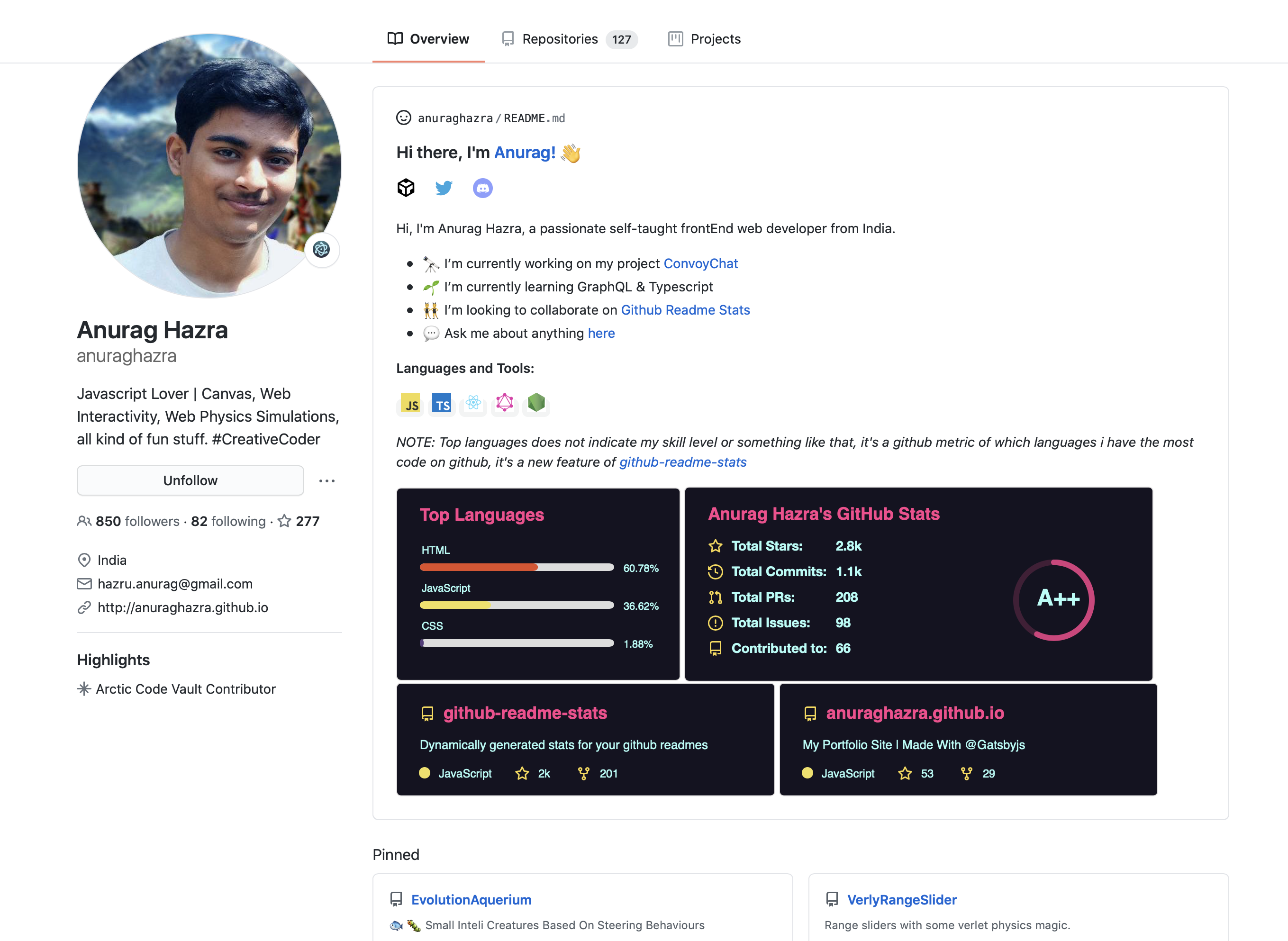Click the location pin icon beside India
Viewport: 1288px width, 941px height.
click(x=84, y=560)
